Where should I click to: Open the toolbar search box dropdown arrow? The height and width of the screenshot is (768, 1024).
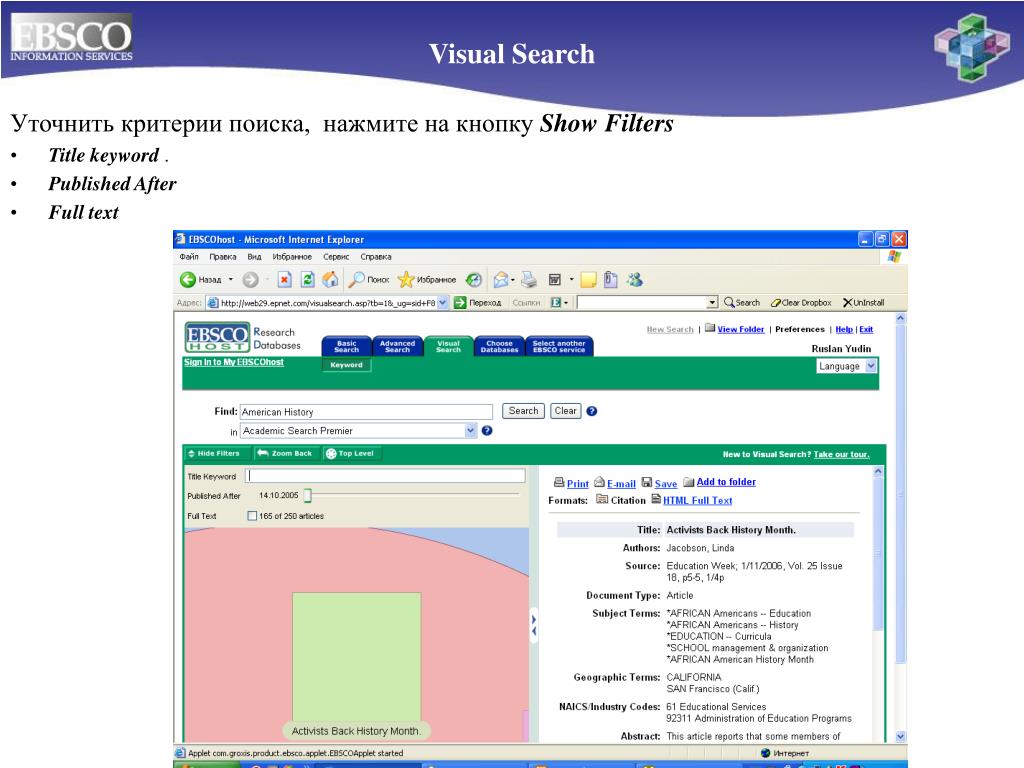coord(712,302)
